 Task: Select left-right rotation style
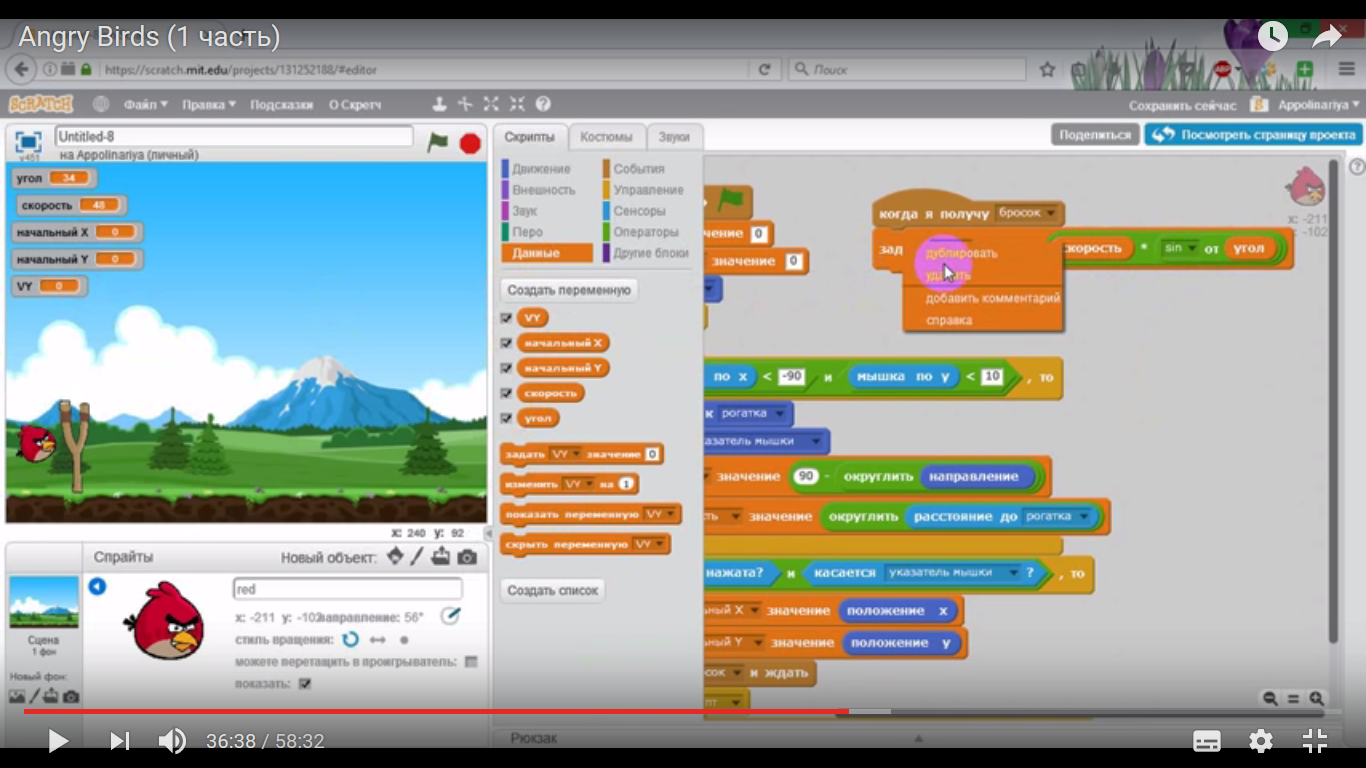(378, 639)
